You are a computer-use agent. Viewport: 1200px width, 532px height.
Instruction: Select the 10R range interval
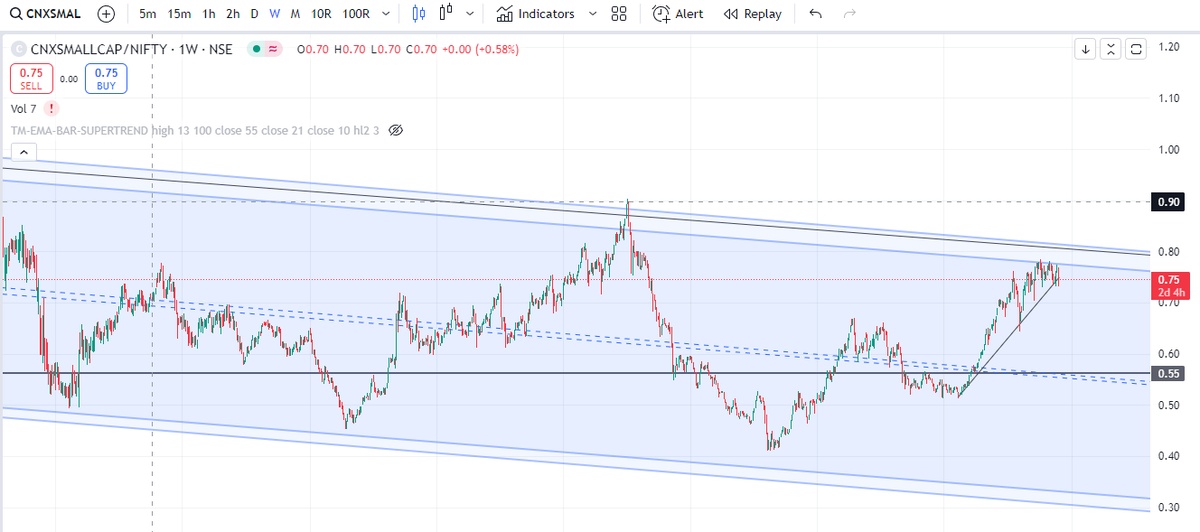point(321,14)
